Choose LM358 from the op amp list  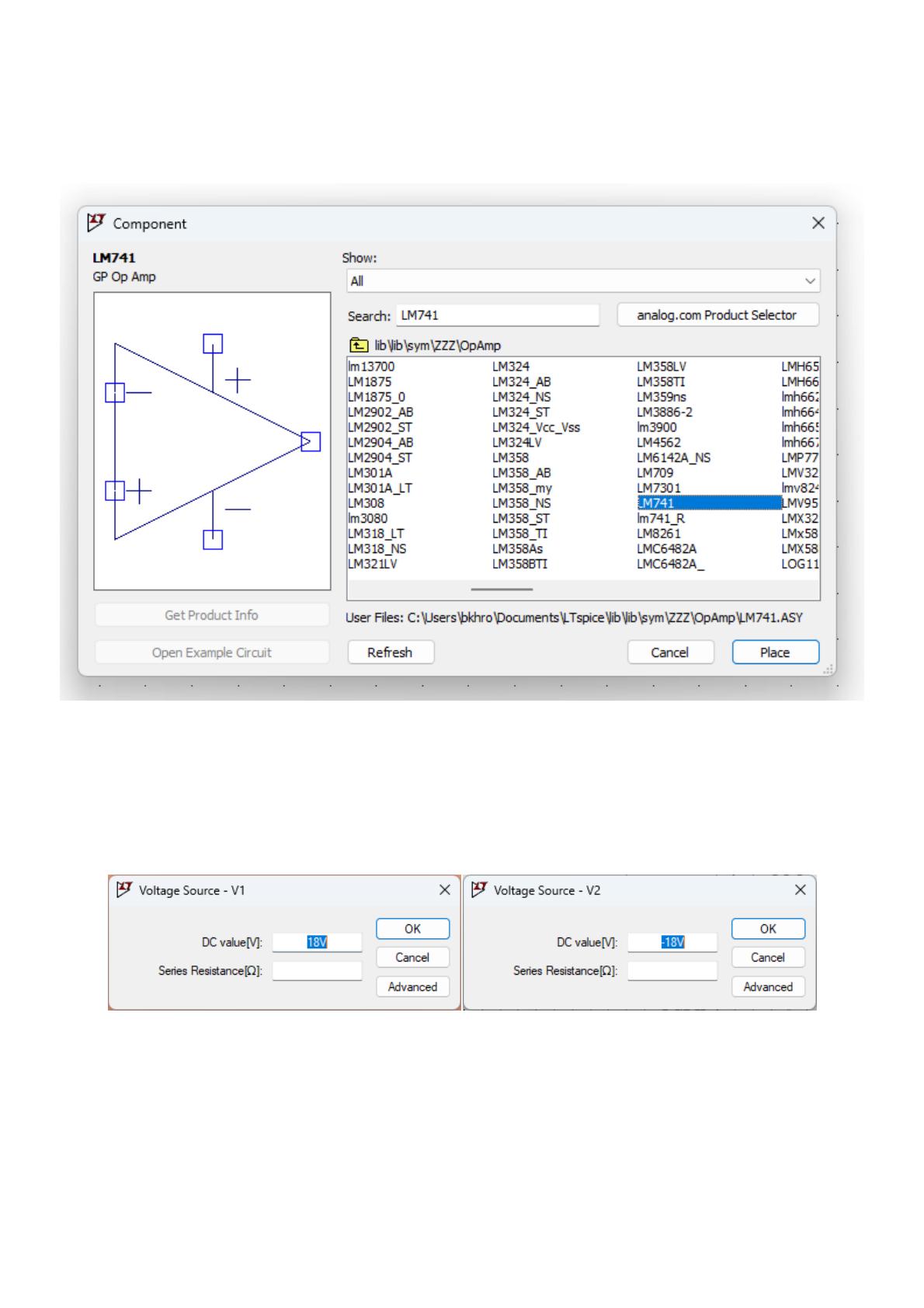pos(510,457)
